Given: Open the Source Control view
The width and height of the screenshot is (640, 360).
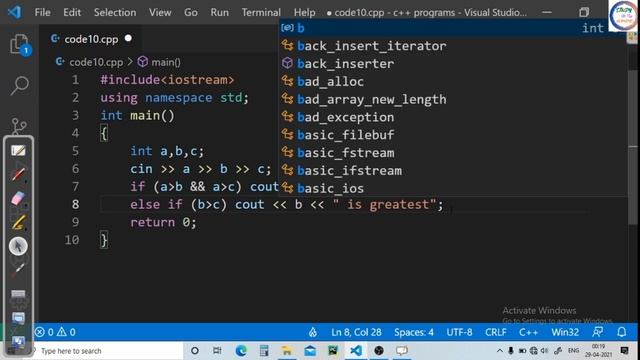Looking at the screenshot, I should pyautogui.click(x=19, y=127).
